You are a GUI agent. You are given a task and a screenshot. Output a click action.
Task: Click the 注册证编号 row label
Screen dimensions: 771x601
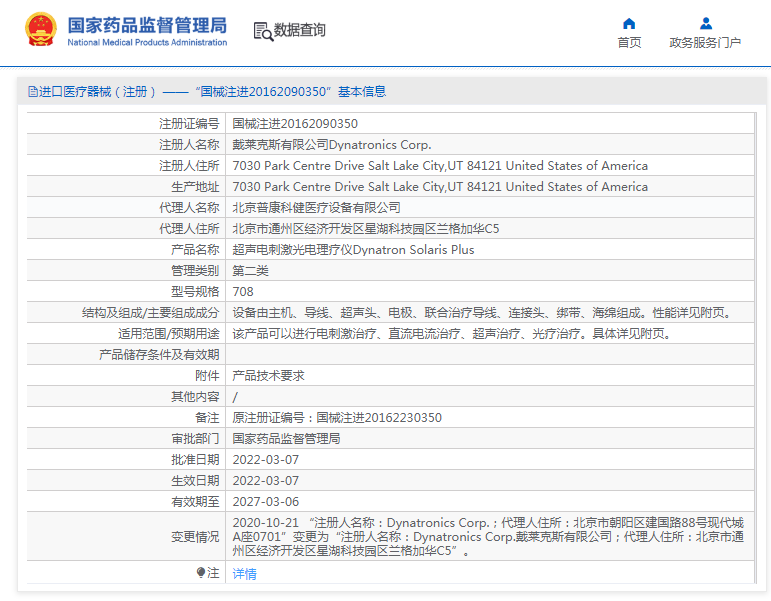[x=189, y=124]
